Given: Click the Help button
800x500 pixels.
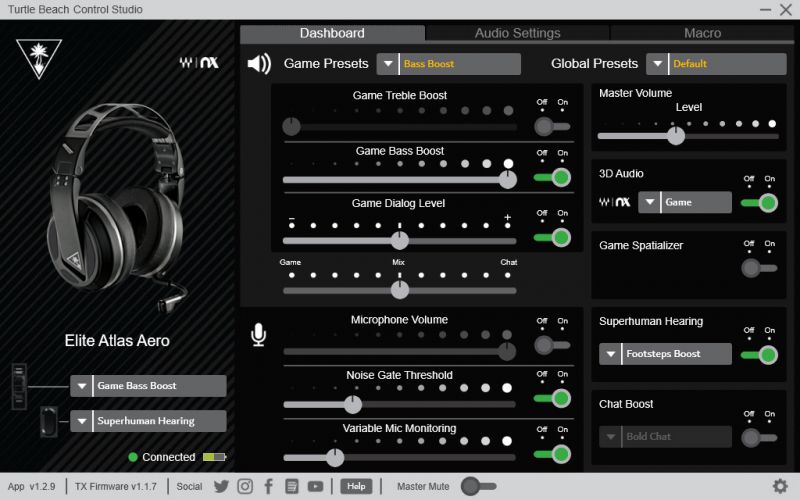Looking at the screenshot, I should [356, 486].
